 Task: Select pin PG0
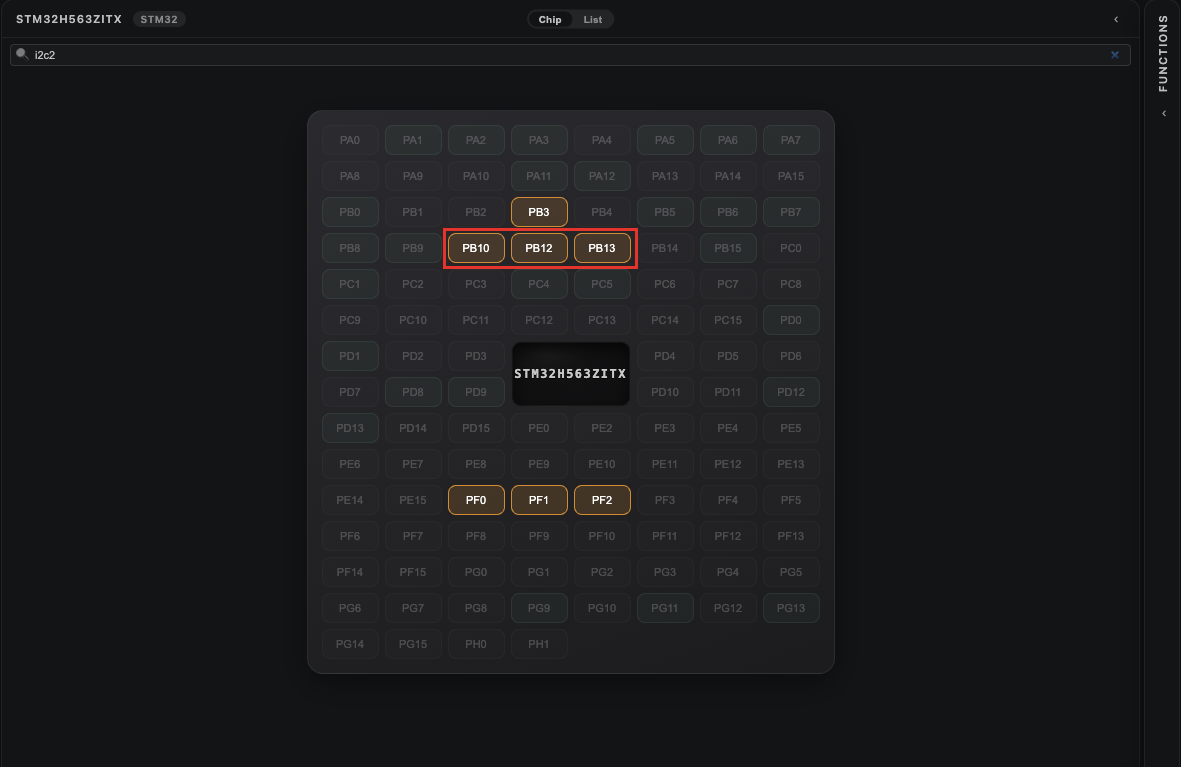476,573
